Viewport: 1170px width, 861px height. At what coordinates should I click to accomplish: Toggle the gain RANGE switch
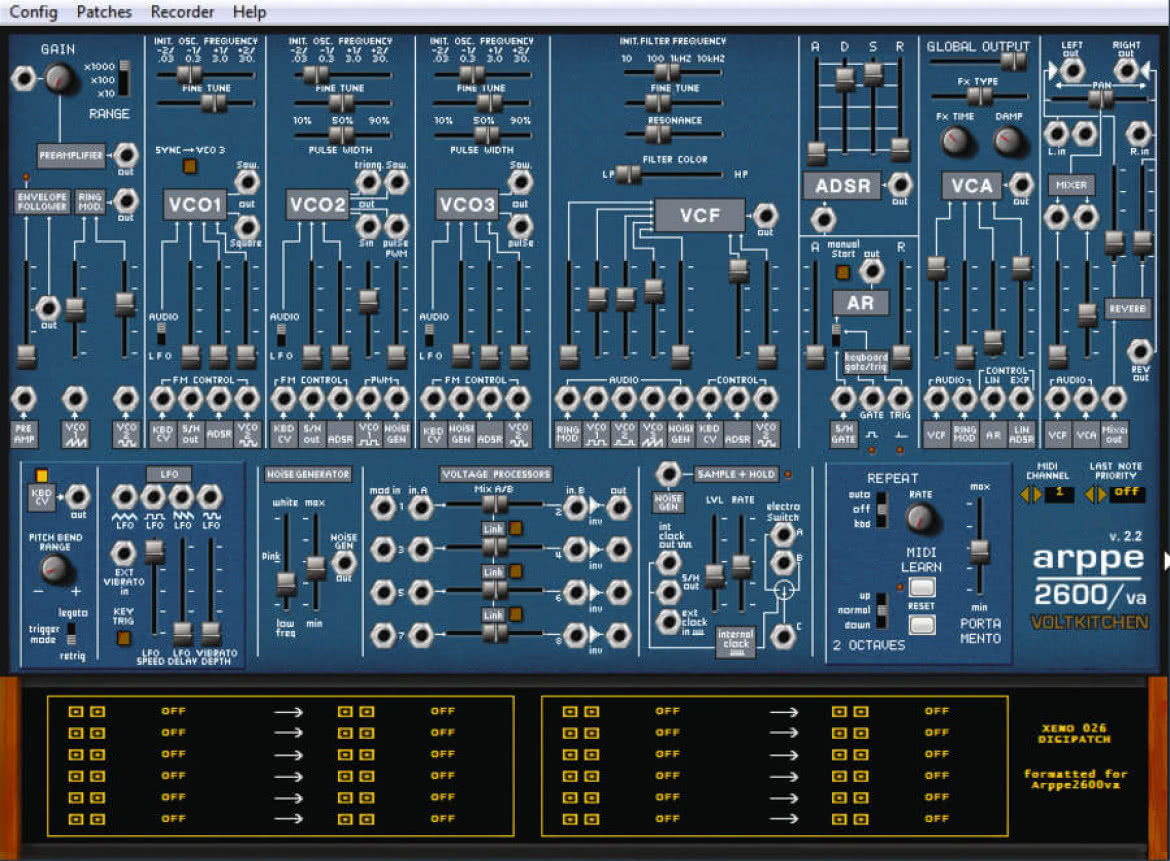tap(124, 78)
